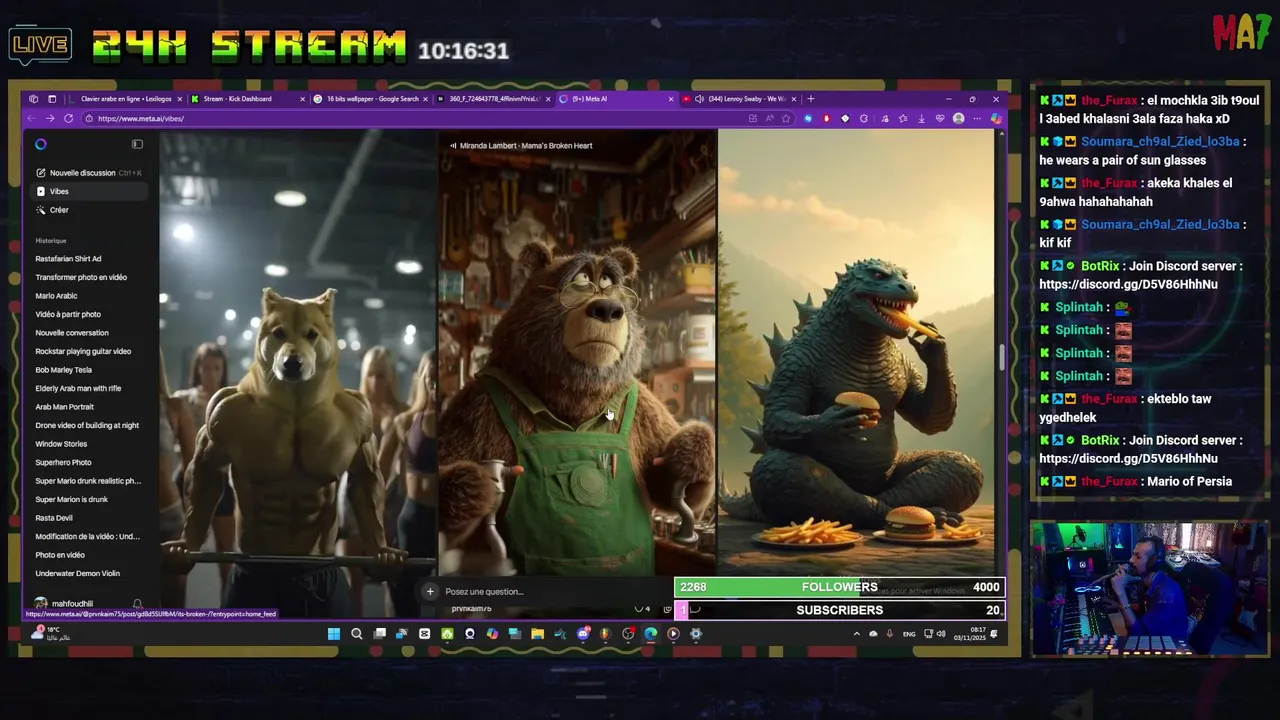
Task: Open Transformer photo en vidéo conversation
Action: [x=81, y=277]
